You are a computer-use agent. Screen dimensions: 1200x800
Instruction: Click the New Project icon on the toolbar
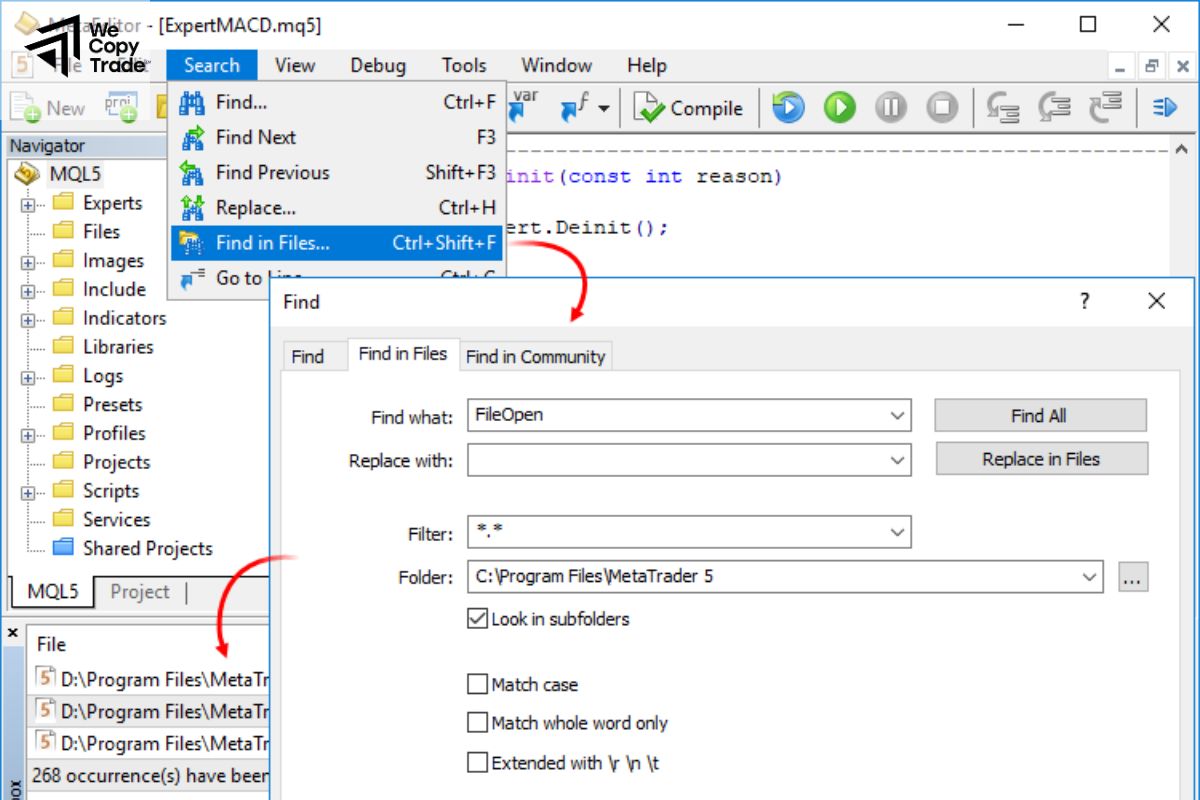[121, 106]
